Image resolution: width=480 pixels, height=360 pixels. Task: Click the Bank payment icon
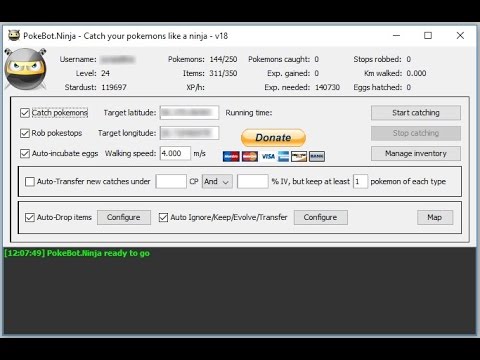pyautogui.click(x=317, y=156)
